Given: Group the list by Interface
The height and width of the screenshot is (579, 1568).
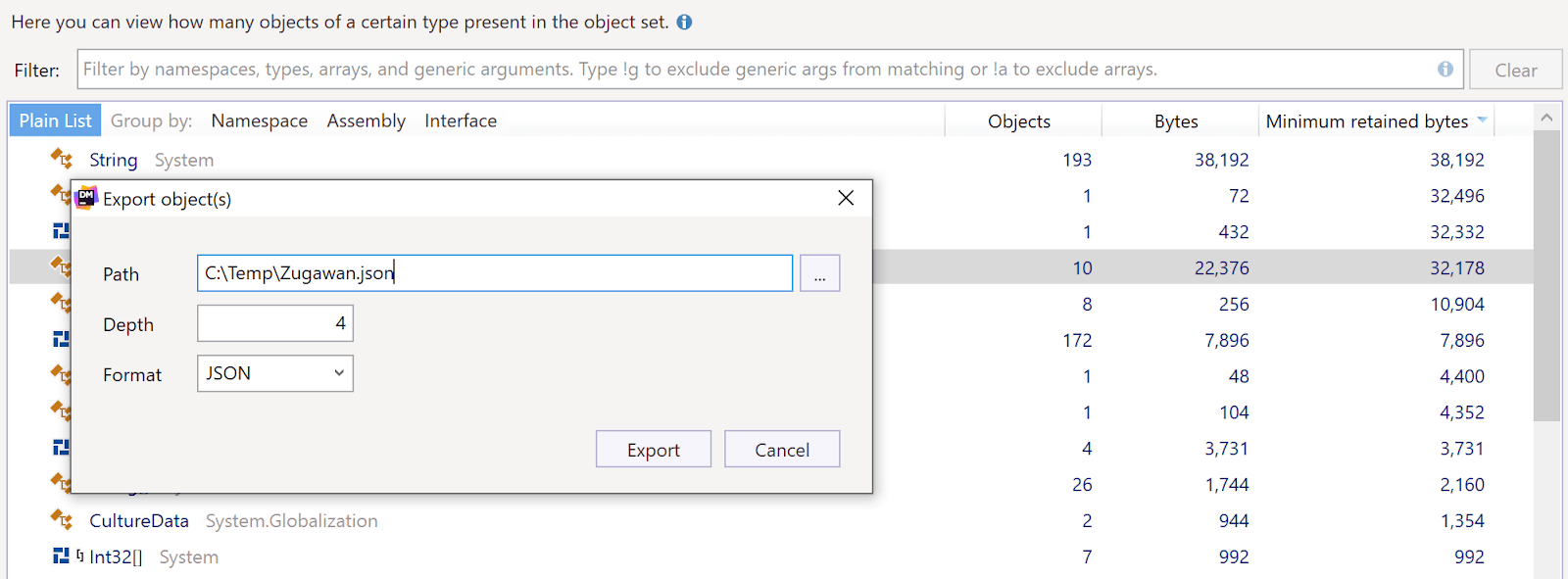Looking at the screenshot, I should (x=461, y=121).
